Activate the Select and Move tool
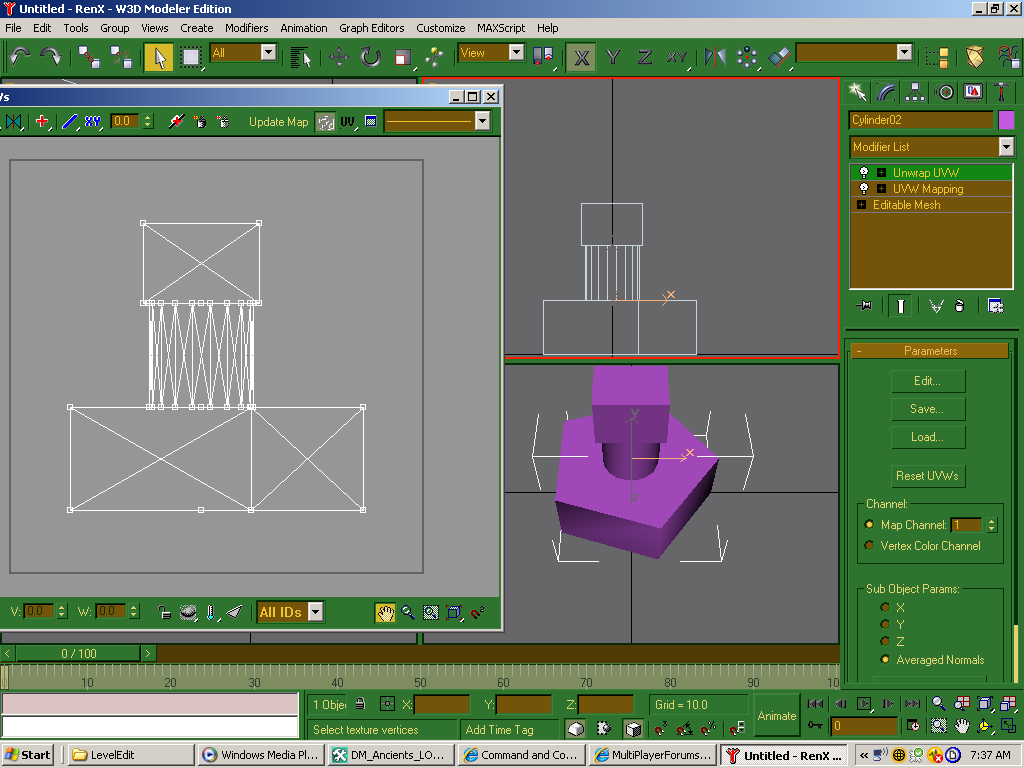 click(x=339, y=57)
